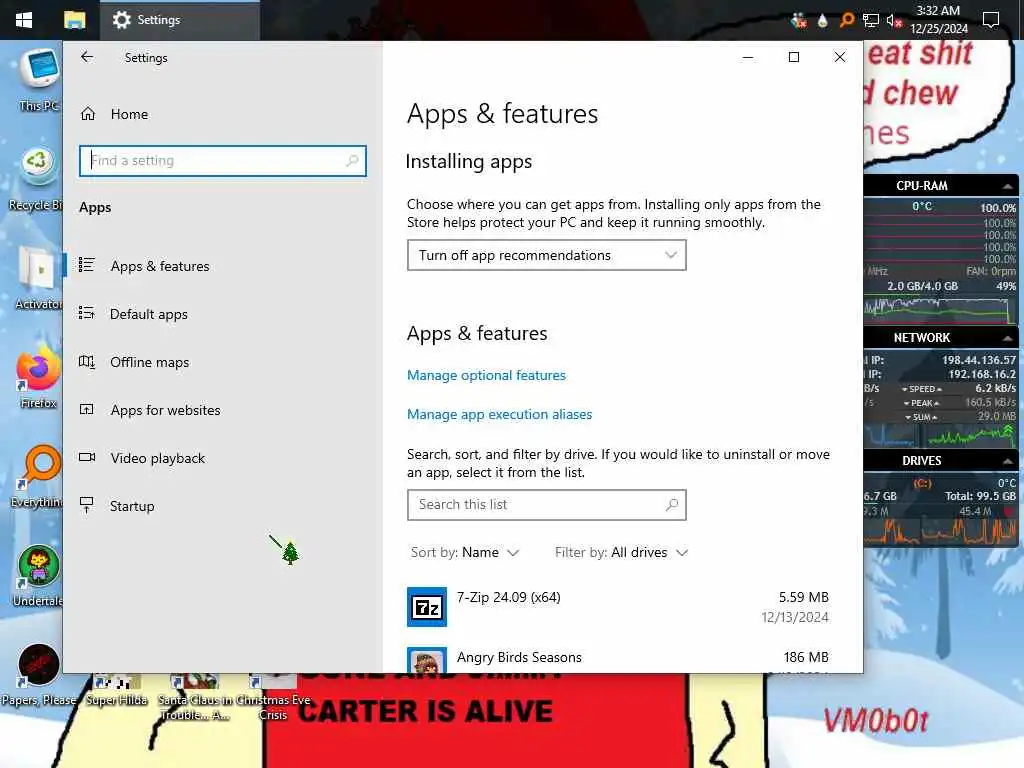
Task: Open the Sort by: Name dropdown
Action: coord(464,552)
